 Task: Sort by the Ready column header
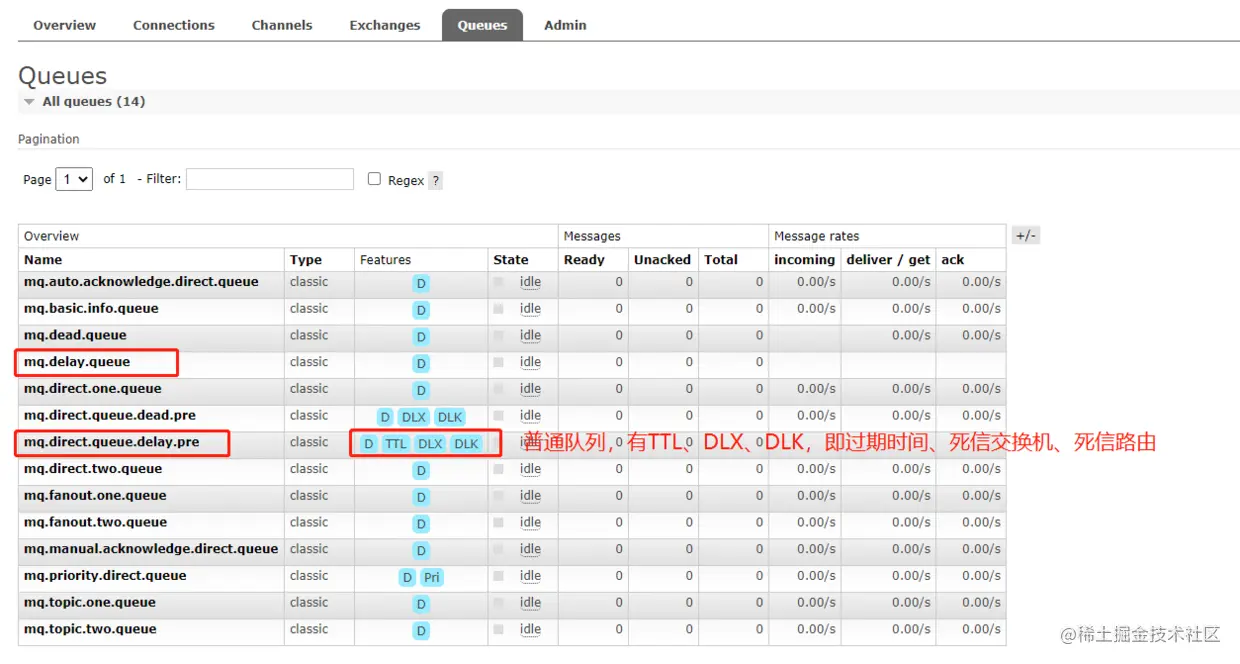tap(584, 260)
